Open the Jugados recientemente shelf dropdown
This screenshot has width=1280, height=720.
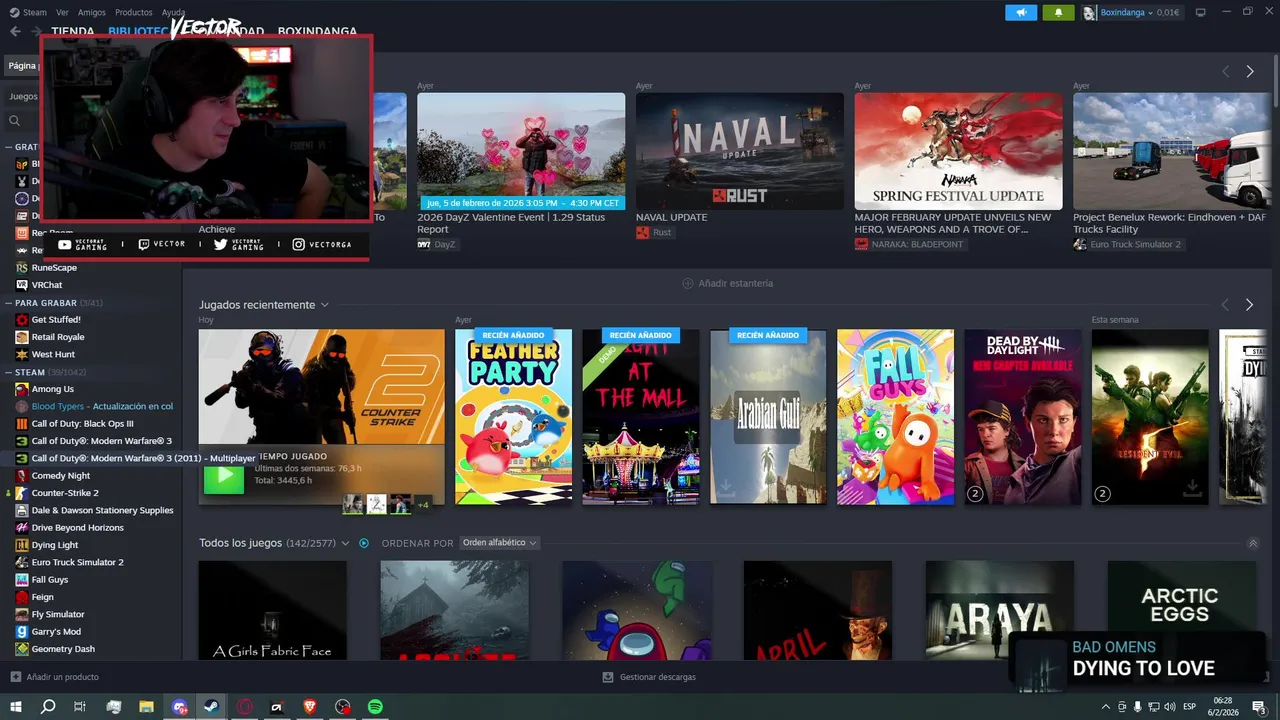pyautogui.click(x=325, y=305)
